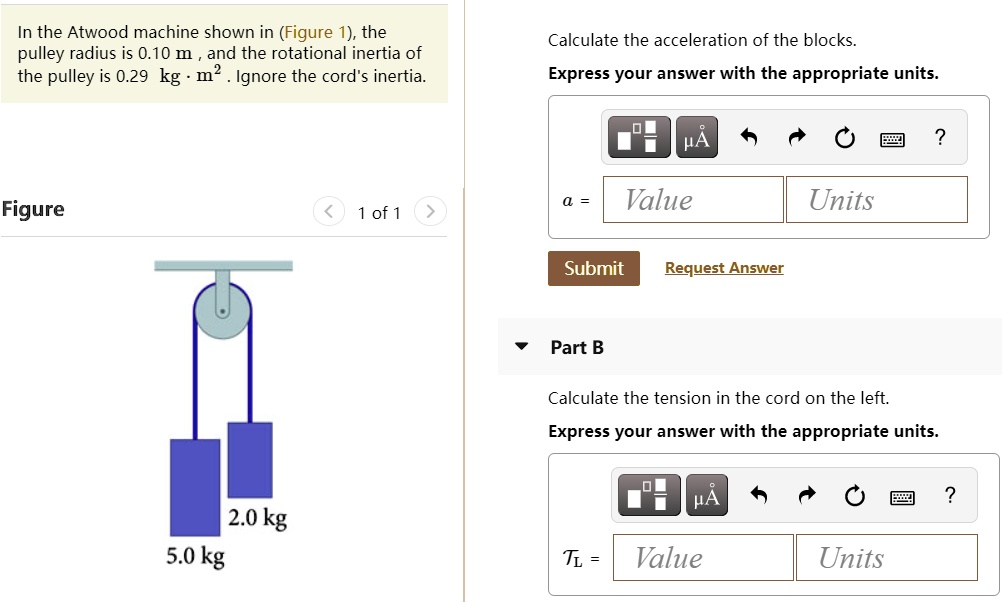The width and height of the screenshot is (1002, 602).
Task: Open the μÅ units symbol menu in Part A
Action: (696, 137)
